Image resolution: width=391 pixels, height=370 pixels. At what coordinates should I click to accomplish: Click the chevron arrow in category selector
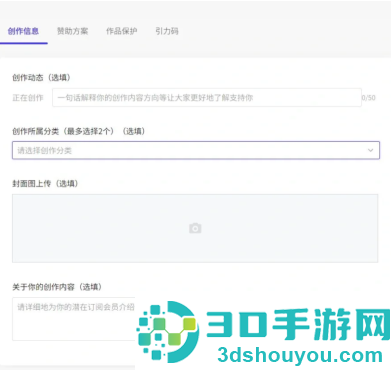[x=370, y=150]
